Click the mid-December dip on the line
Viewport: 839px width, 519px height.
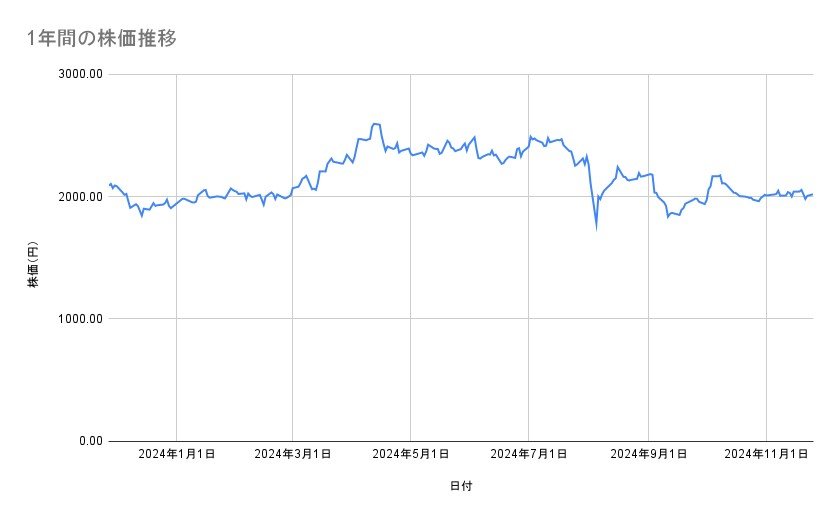coord(141,215)
